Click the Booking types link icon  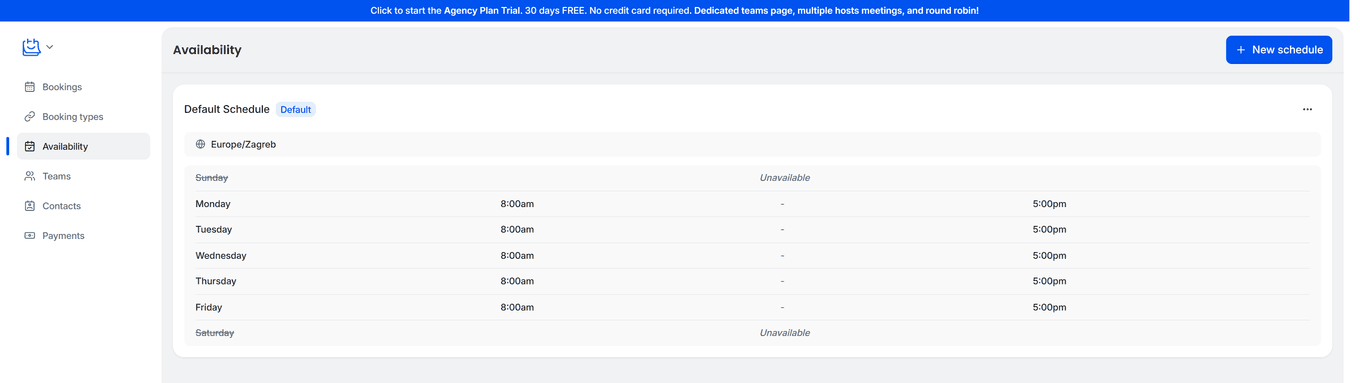tap(30, 117)
